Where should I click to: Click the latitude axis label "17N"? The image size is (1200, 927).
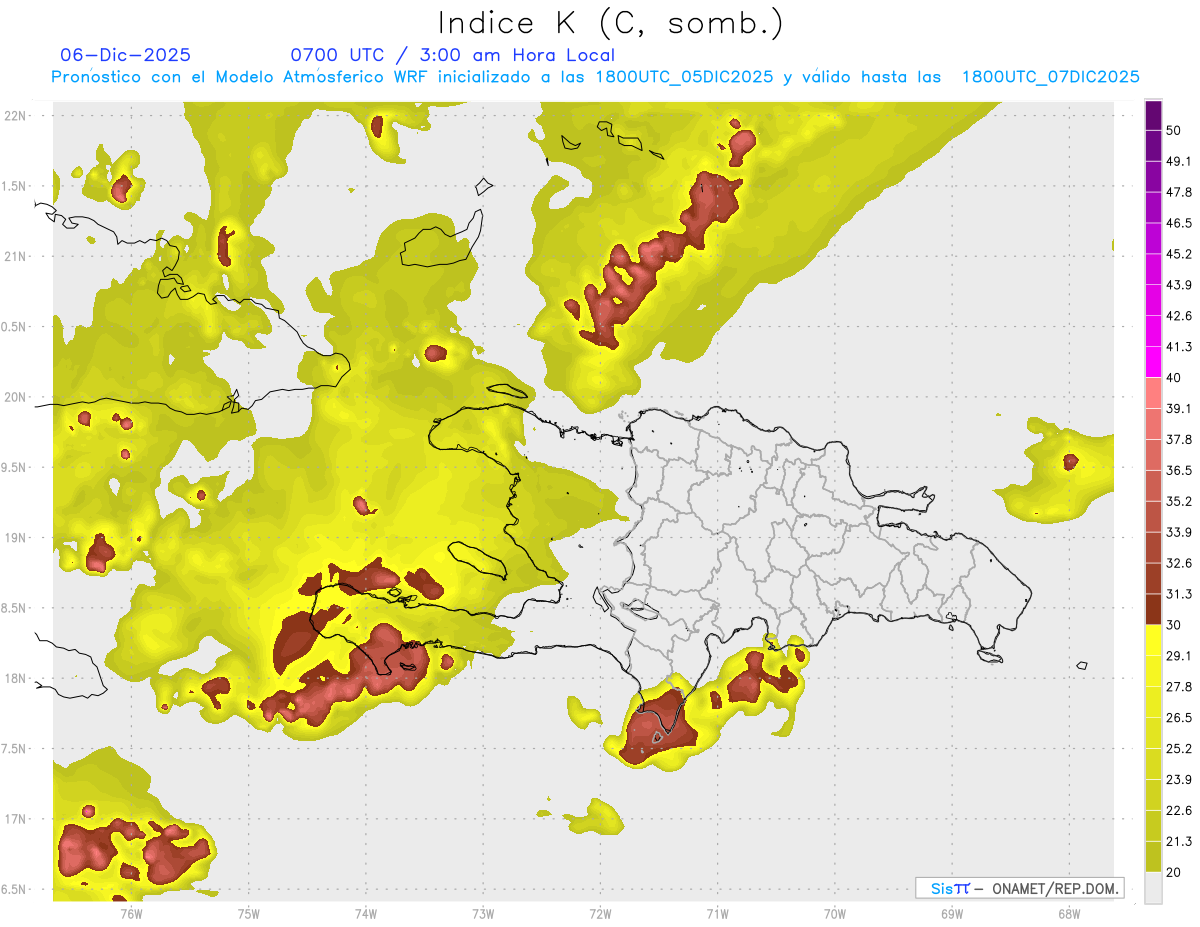[x=14, y=819]
